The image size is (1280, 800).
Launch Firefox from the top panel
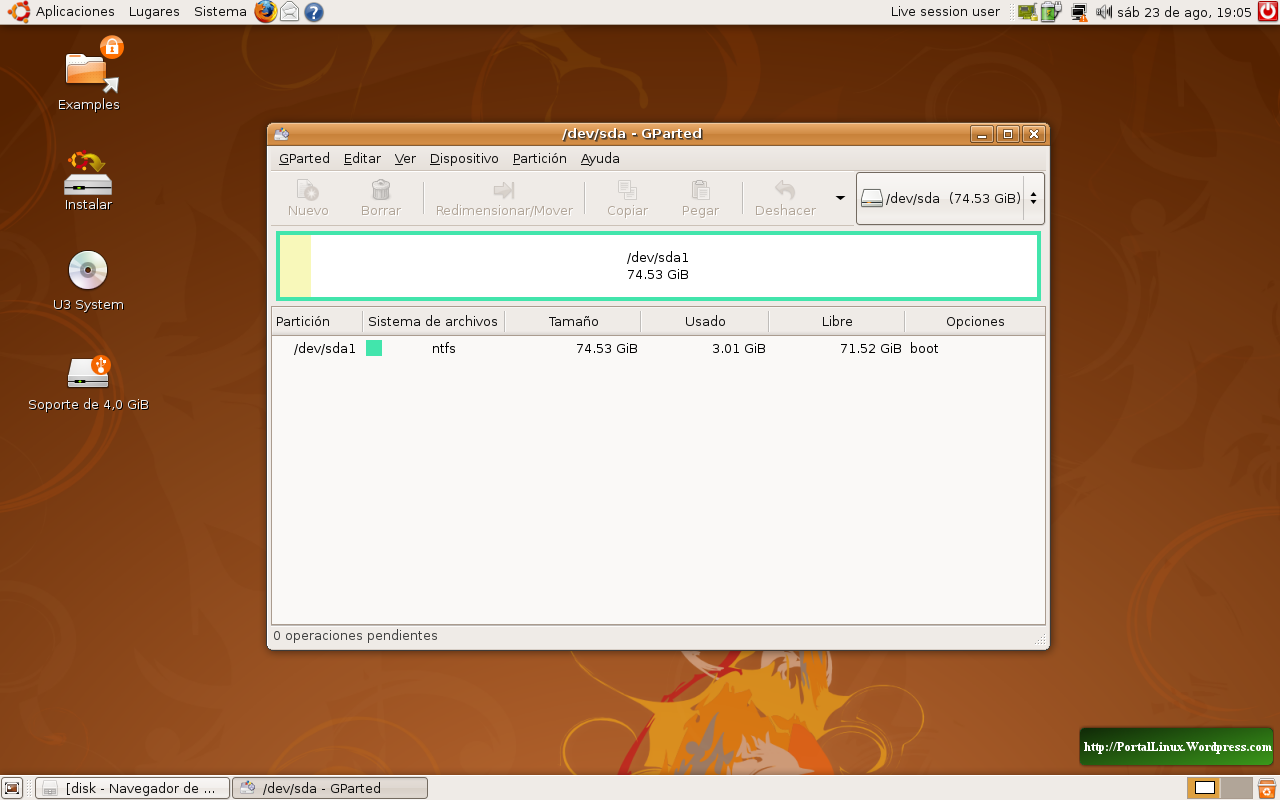coord(265,12)
